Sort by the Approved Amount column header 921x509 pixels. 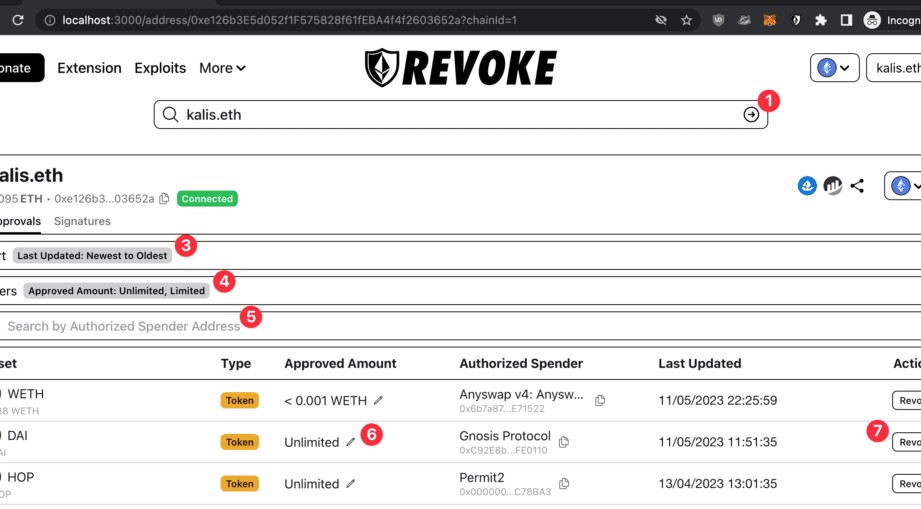(340, 363)
